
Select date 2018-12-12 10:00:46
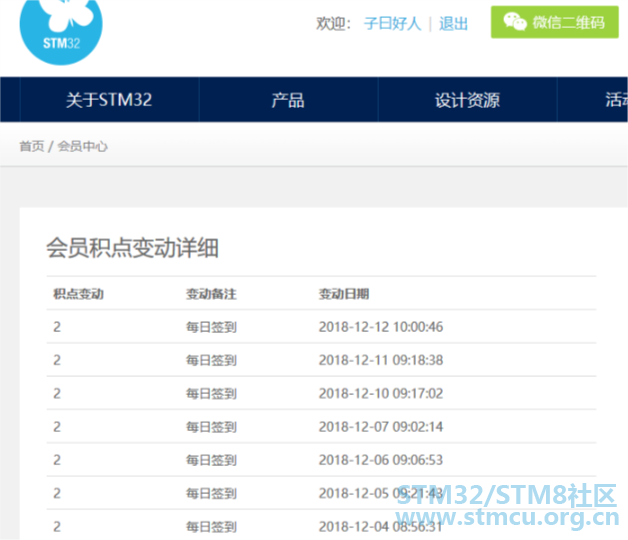pyautogui.click(x=381, y=327)
